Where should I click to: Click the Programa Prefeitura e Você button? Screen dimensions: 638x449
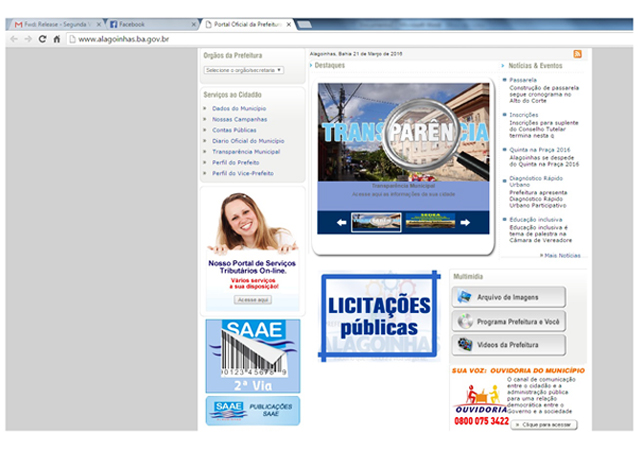point(508,321)
